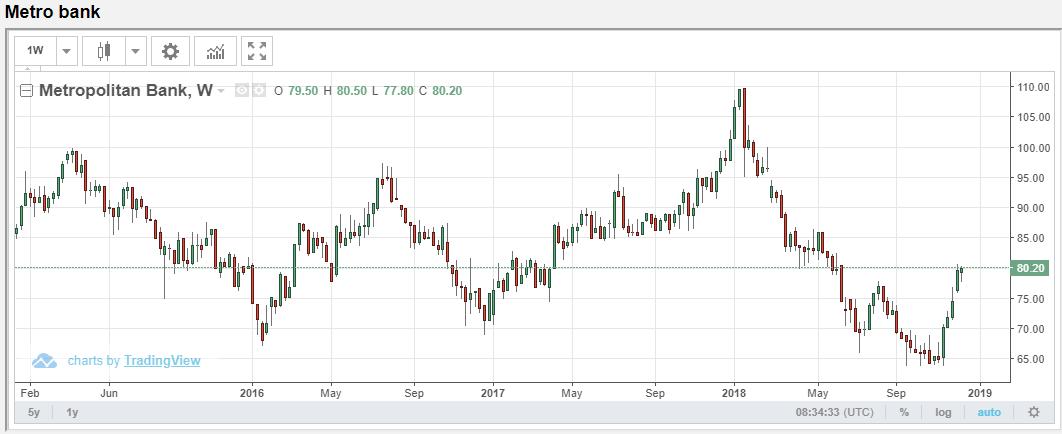Image resolution: width=1062 pixels, height=434 pixels.
Task: Hide the Metropolitan Bank series with eye icon
Action: click(242, 91)
